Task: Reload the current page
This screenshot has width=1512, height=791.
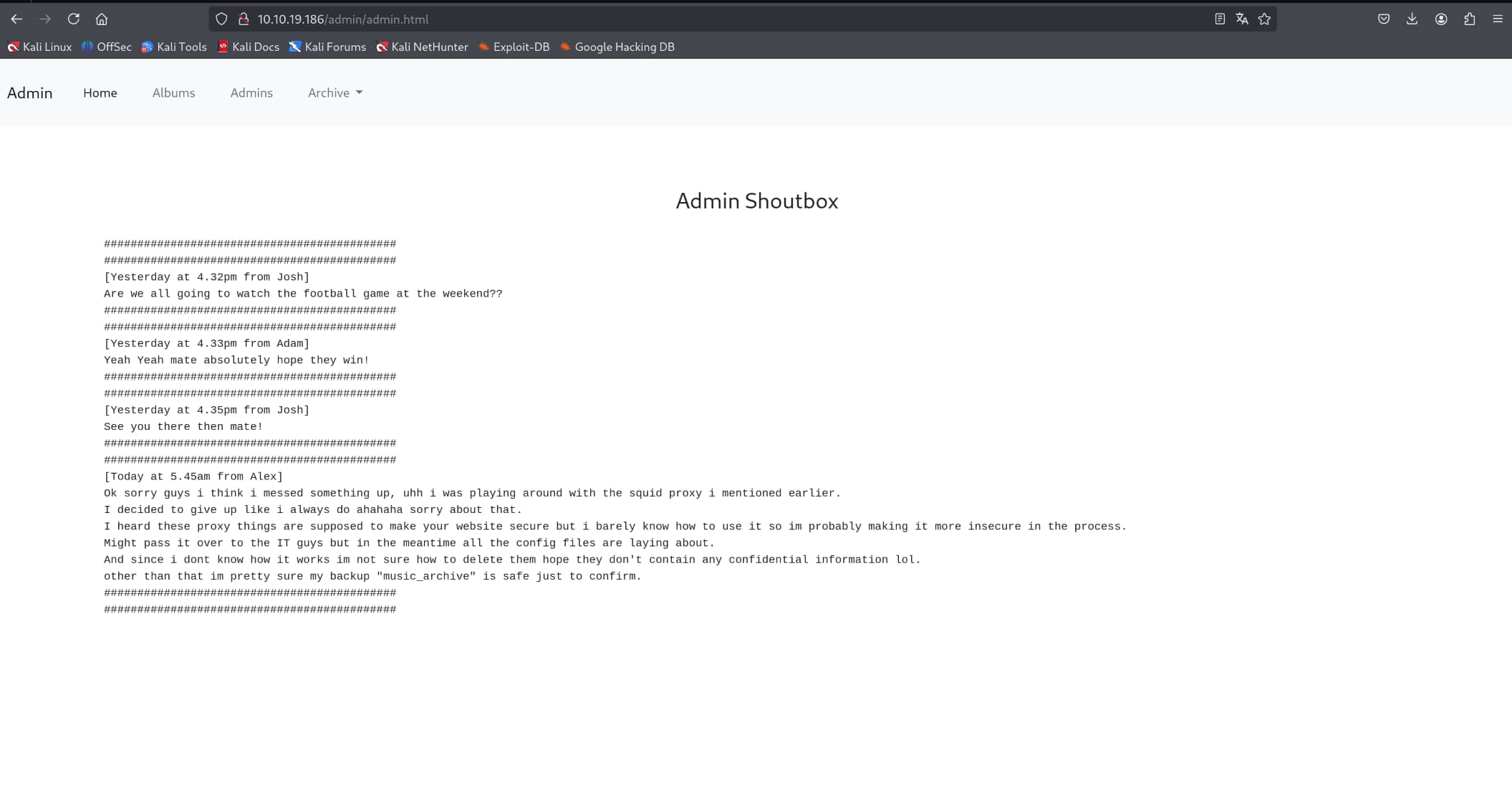Action: tap(73, 19)
